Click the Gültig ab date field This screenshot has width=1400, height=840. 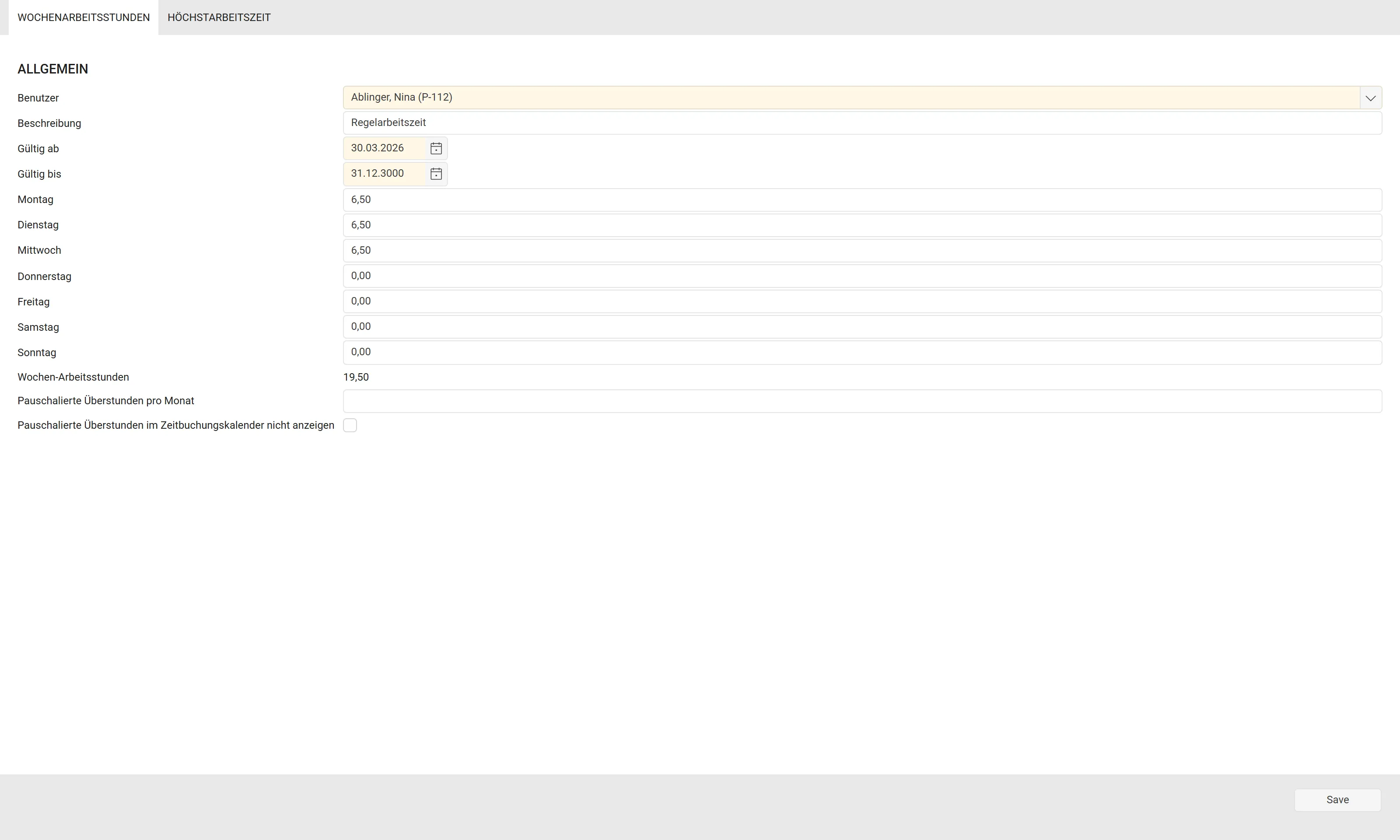point(384,148)
